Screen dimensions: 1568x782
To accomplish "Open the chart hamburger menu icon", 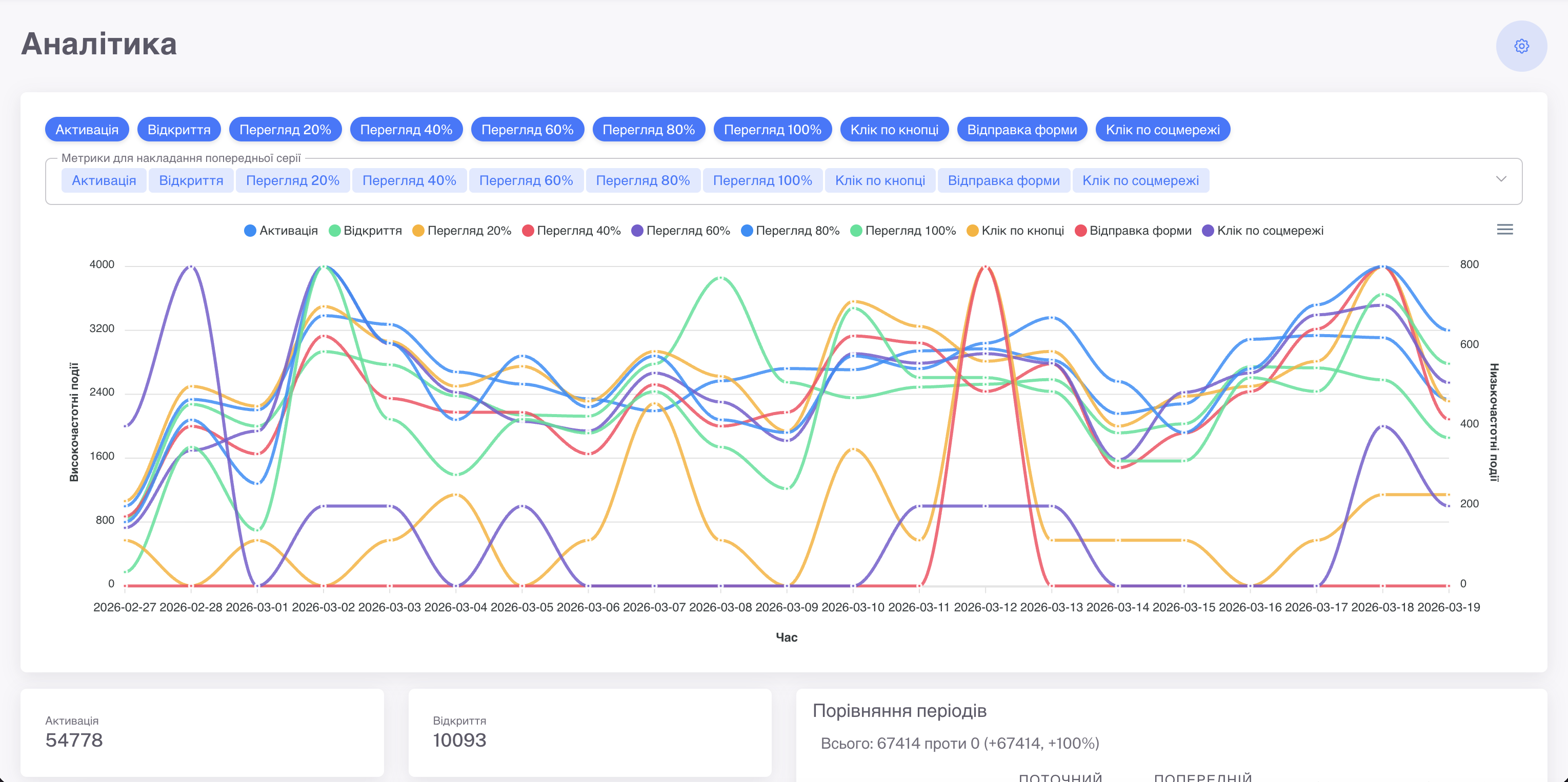I will [x=1505, y=230].
